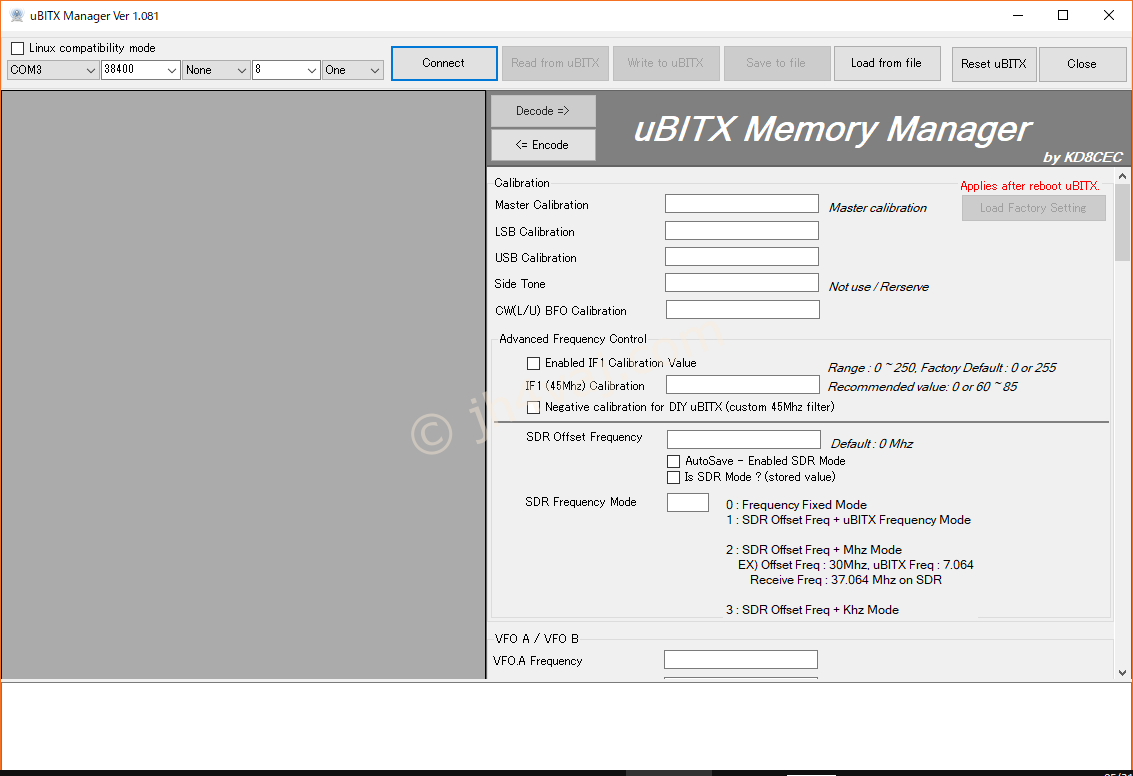The image size is (1133, 776).
Task: Check Negative calibration for DIY uBITX
Action: (x=533, y=408)
